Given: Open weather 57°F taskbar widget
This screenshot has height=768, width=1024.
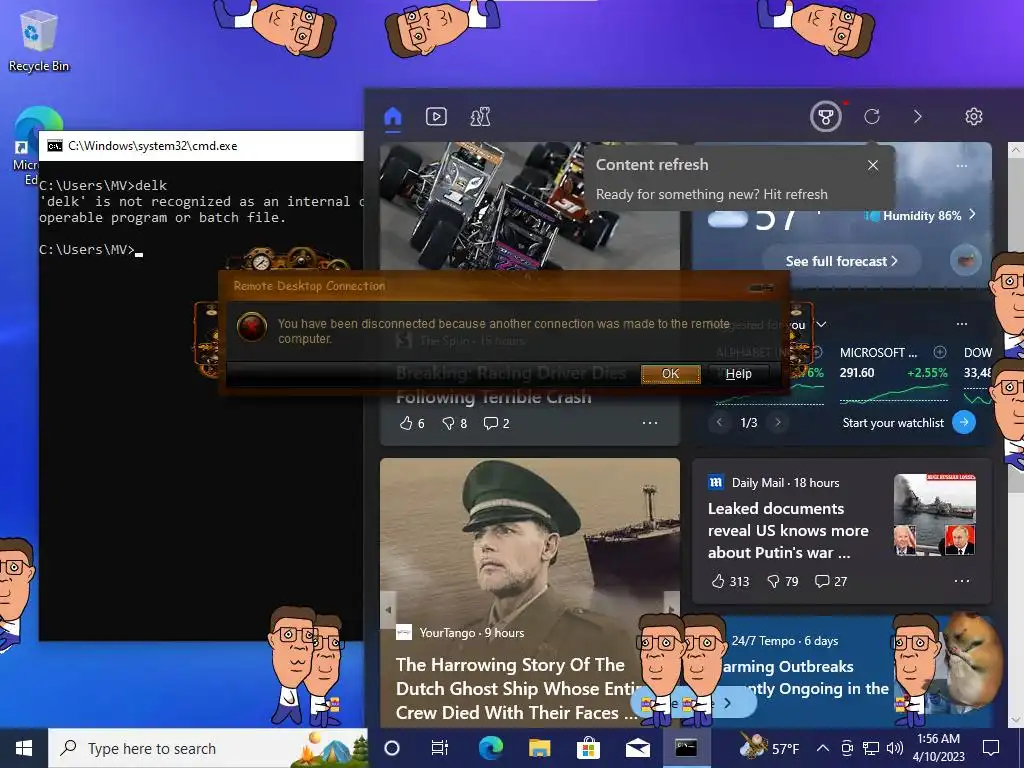Looking at the screenshot, I should 769,748.
